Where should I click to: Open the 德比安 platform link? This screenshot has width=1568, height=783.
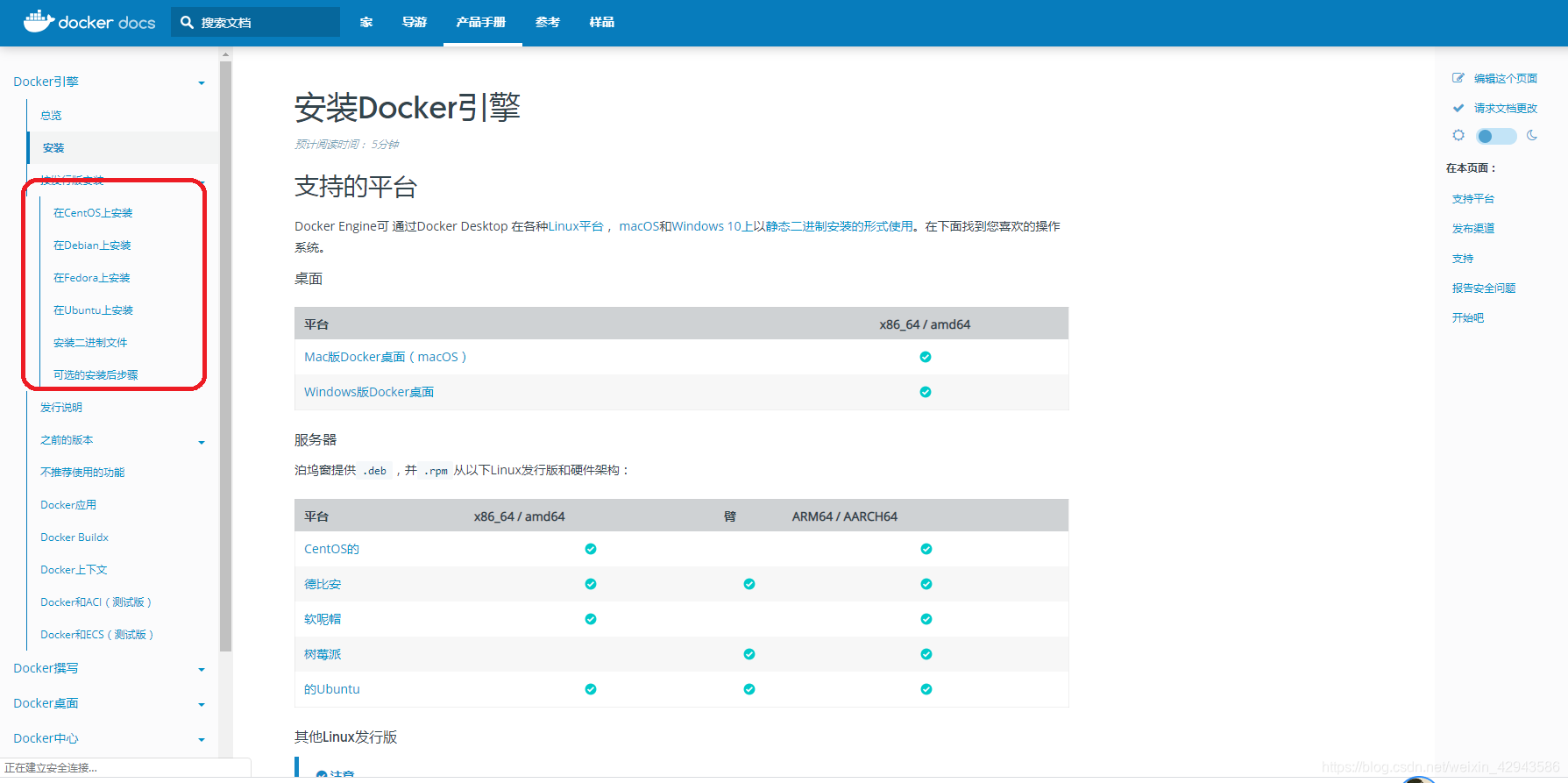(x=323, y=584)
